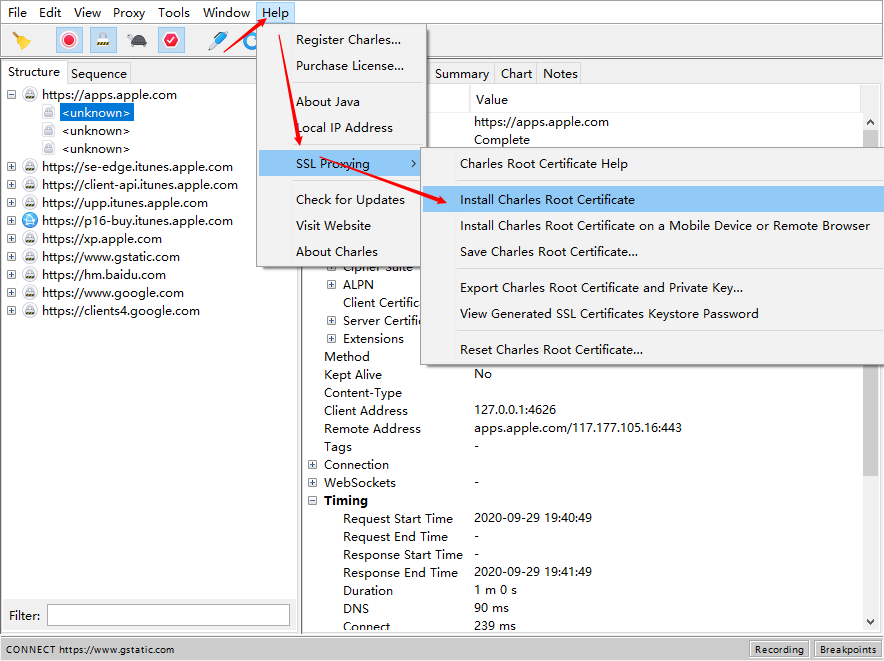Choose Reset Charles Root Certificate...
This screenshot has width=884, height=661.
point(653,350)
